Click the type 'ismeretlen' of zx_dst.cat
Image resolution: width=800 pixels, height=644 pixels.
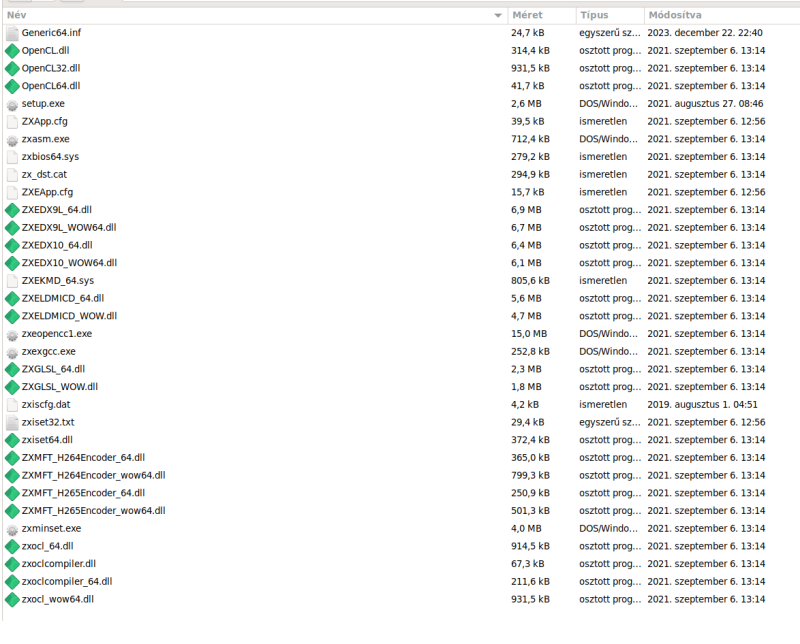tap(603, 175)
